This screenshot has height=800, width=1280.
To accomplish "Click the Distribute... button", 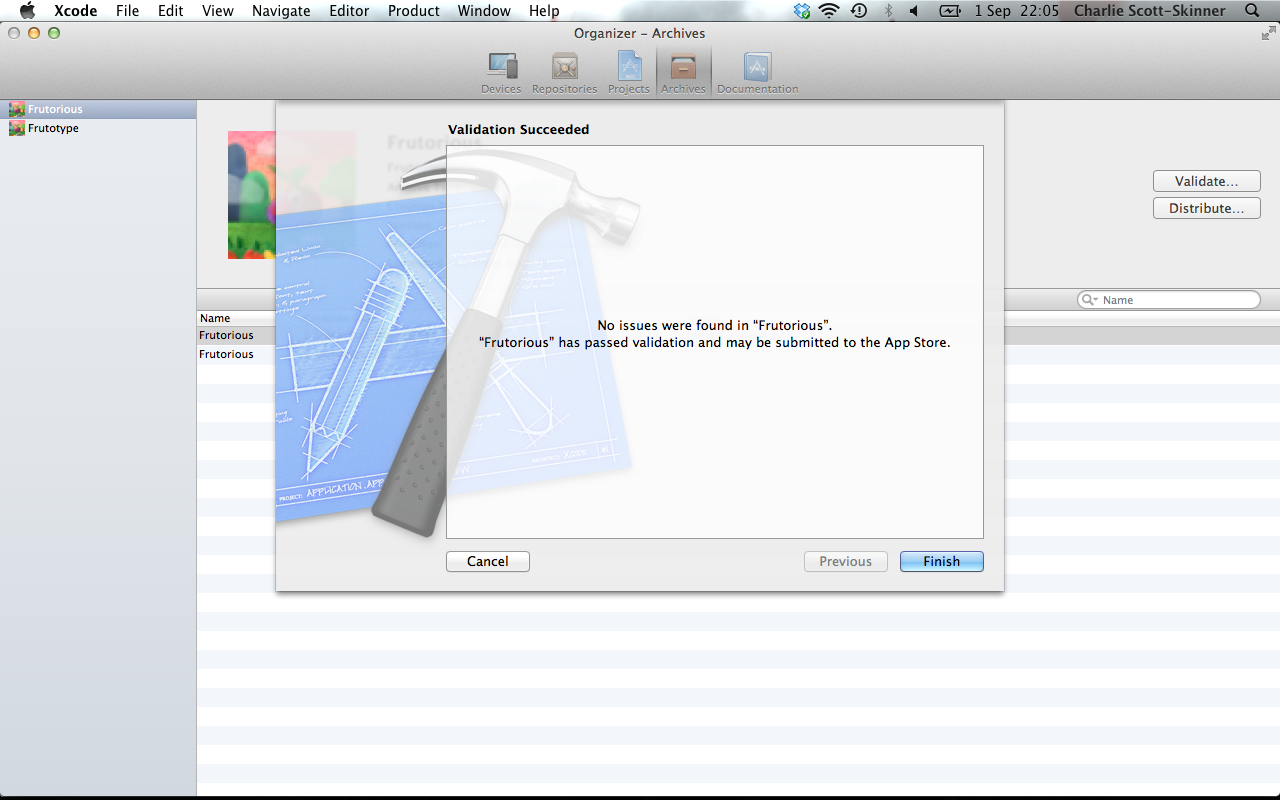I will (x=1206, y=208).
